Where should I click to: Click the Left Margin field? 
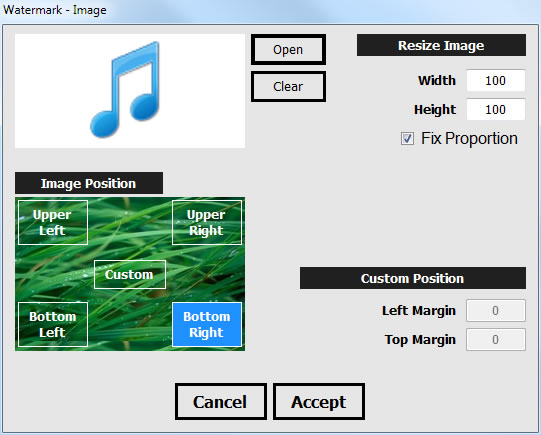click(495, 310)
